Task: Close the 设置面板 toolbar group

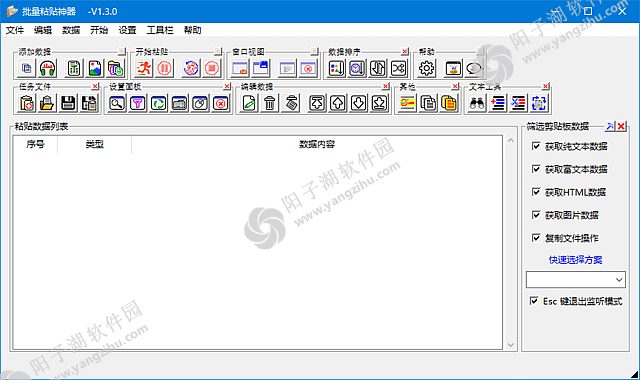Action: tap(227, 87)
